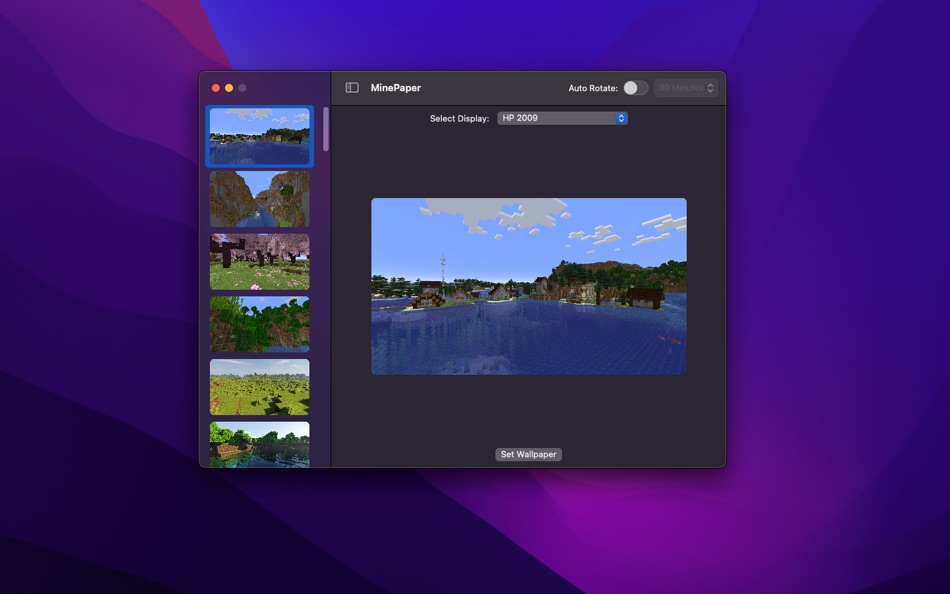Enable the Auto Rotate switch

(636, 88)
